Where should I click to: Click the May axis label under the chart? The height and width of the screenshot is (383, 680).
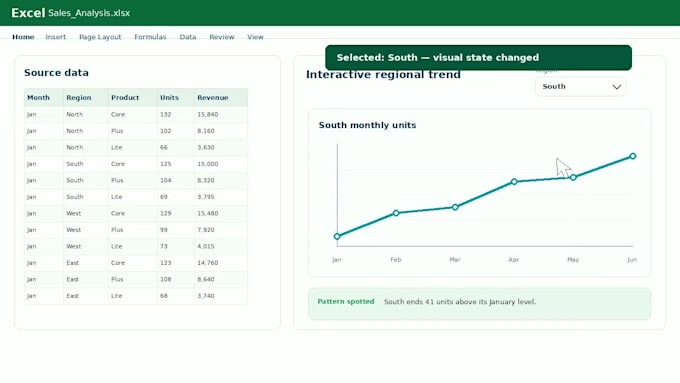coord(573,260)
